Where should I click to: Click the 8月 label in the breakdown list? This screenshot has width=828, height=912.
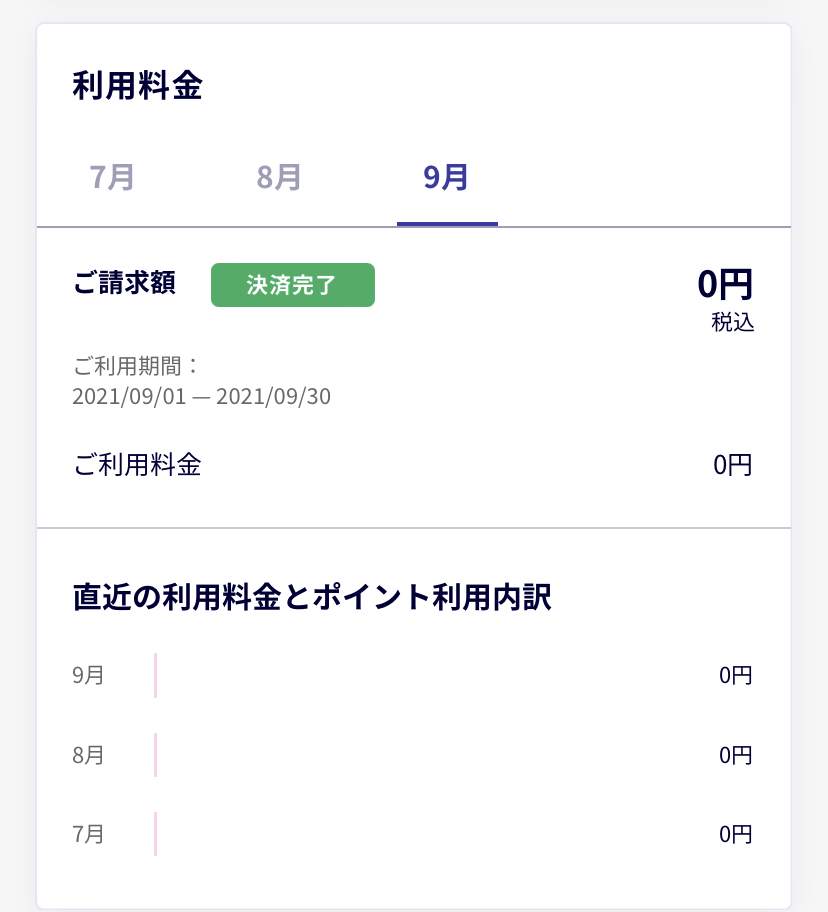click(x=88, y=755)
